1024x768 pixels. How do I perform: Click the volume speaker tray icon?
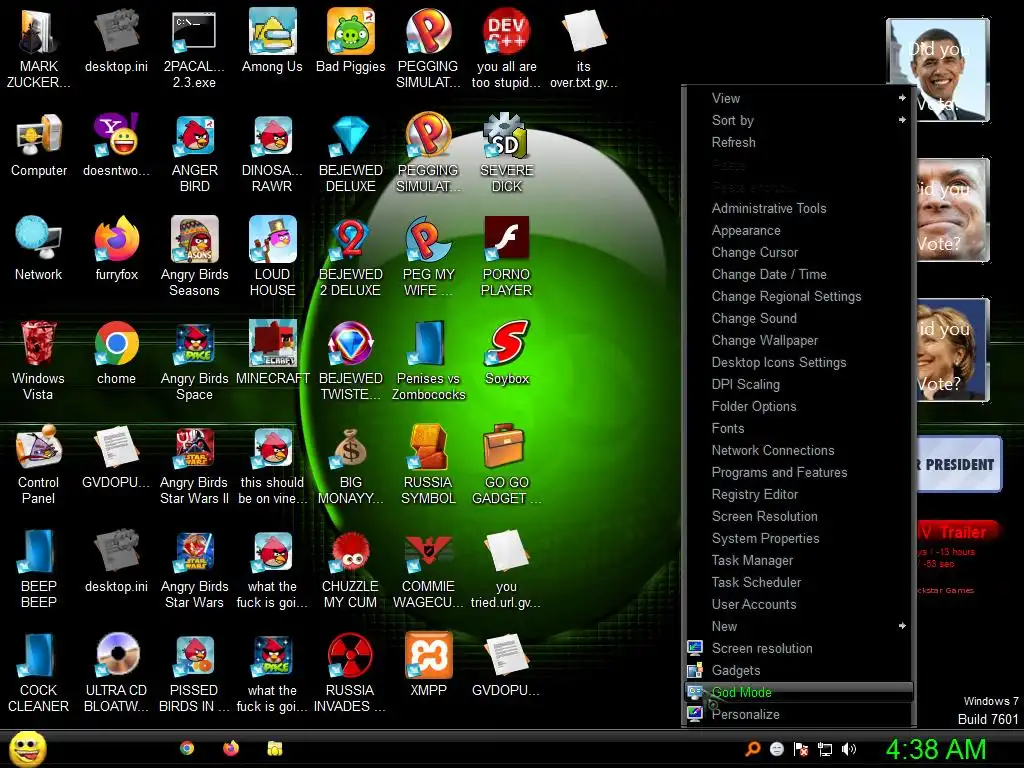[849, 749]
